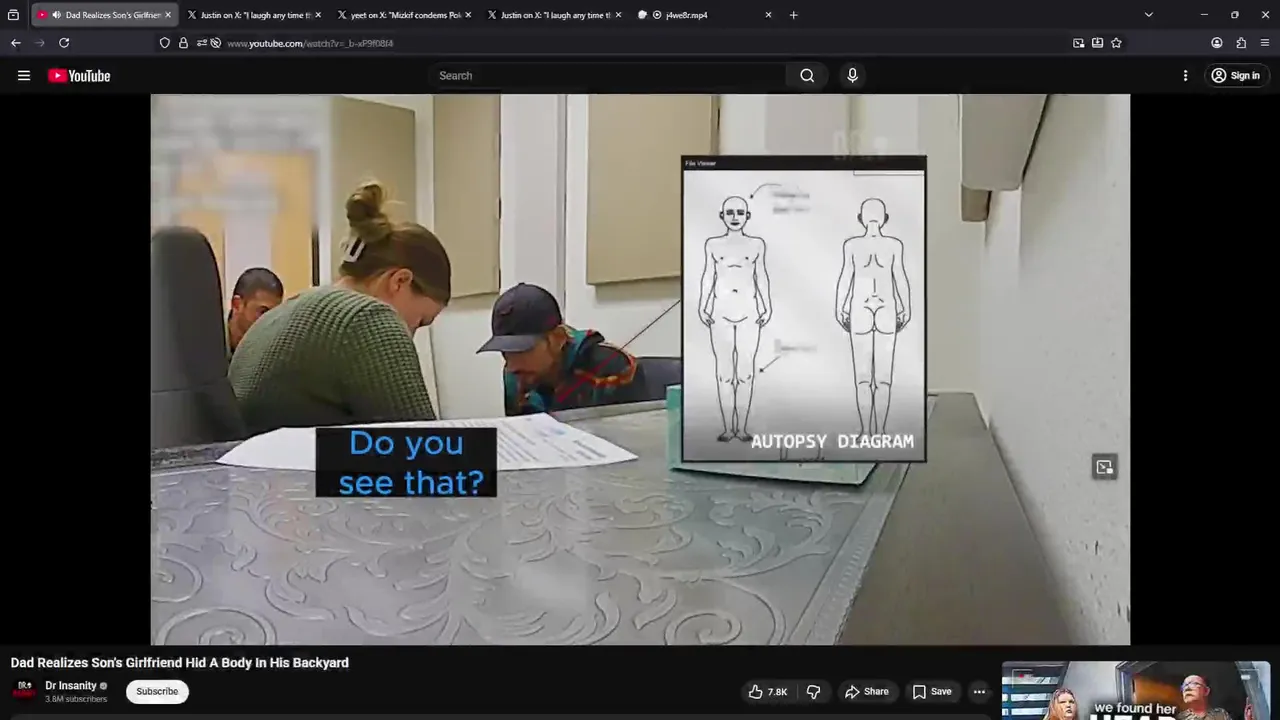Open the YouTube guide sidebar menu
1280x720 pixels.
[x=24, y=76]
